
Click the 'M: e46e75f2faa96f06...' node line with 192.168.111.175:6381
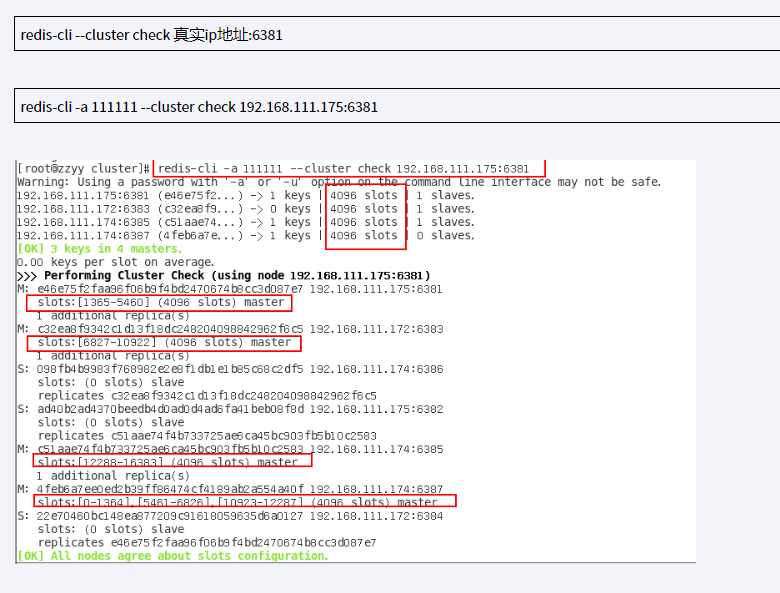(230, 289)
